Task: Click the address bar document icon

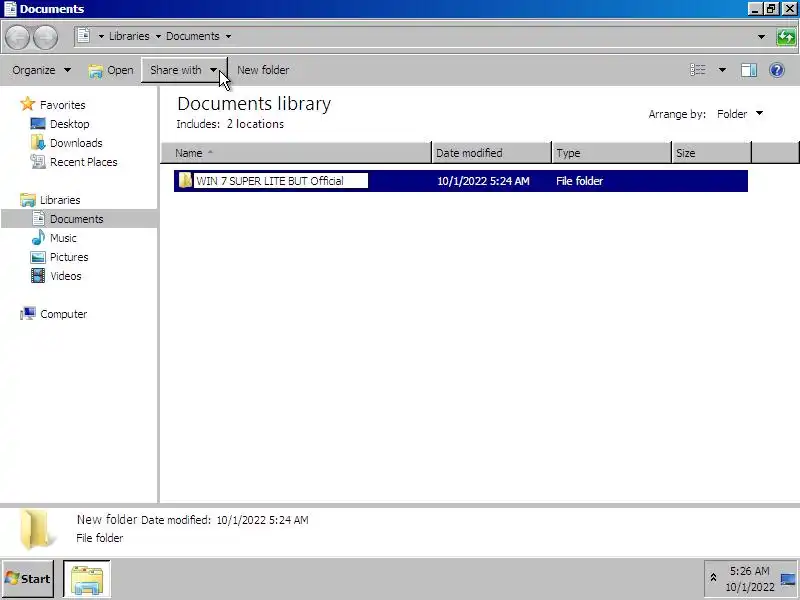Action: tap(84, 36)
